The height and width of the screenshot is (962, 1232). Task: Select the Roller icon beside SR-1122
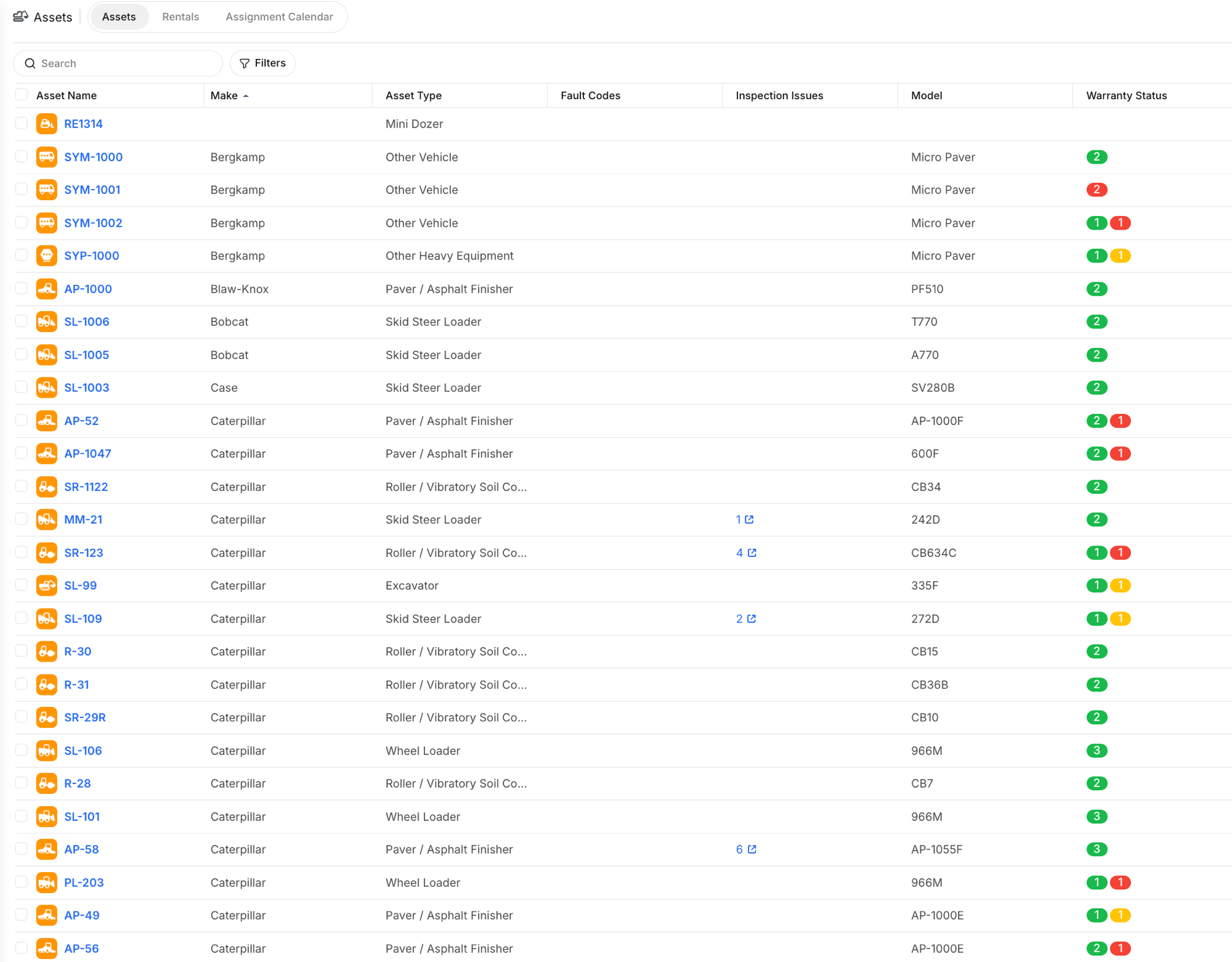tap(46, 486)
